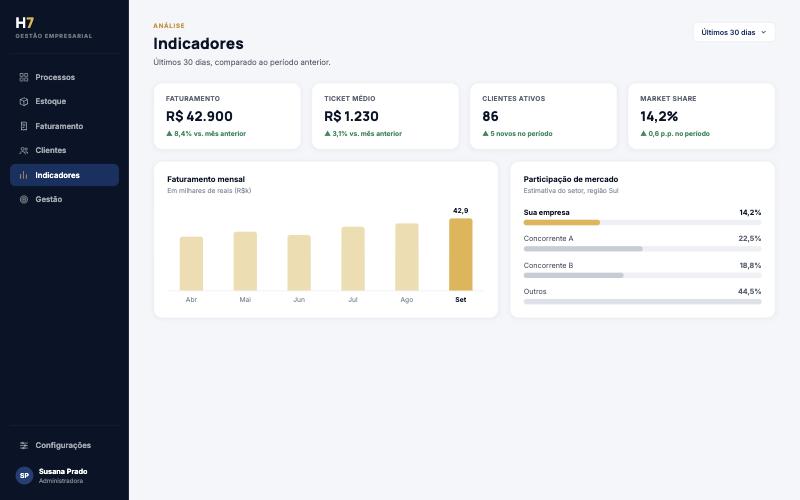Click the Indicadores page heading
Screen dimensions: 800x500
[x=198, y=43]
